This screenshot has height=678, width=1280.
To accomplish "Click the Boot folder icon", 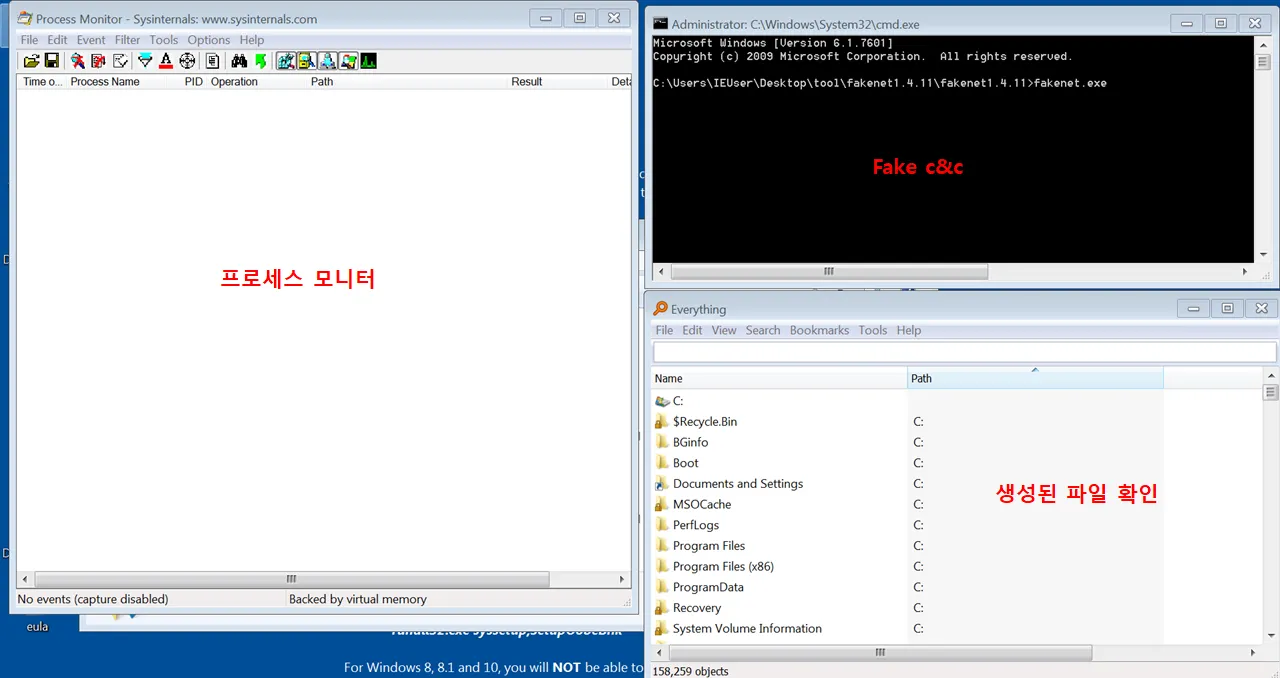I will pos(662,463).
